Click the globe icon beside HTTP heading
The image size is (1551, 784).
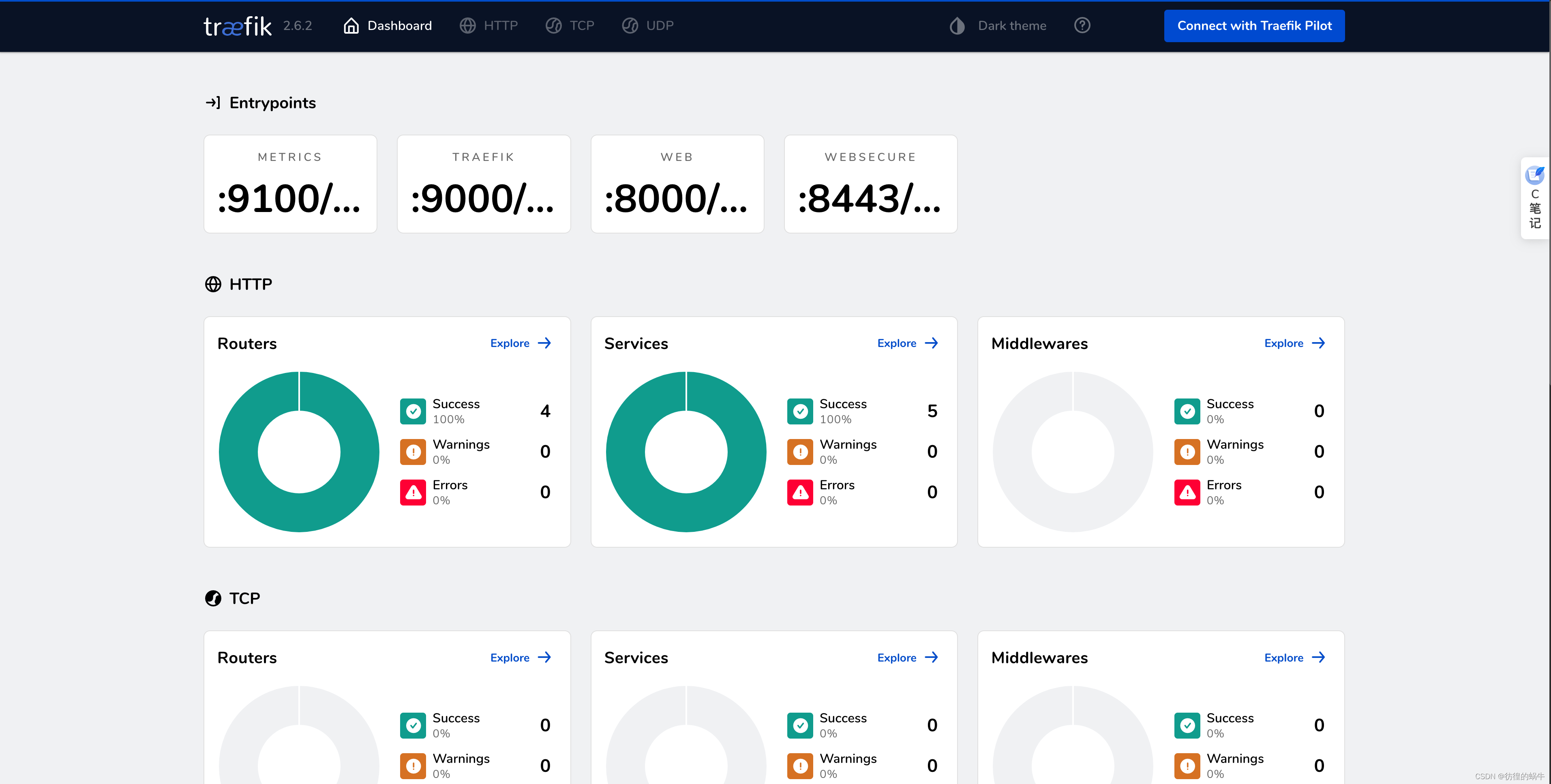point(213,284)
